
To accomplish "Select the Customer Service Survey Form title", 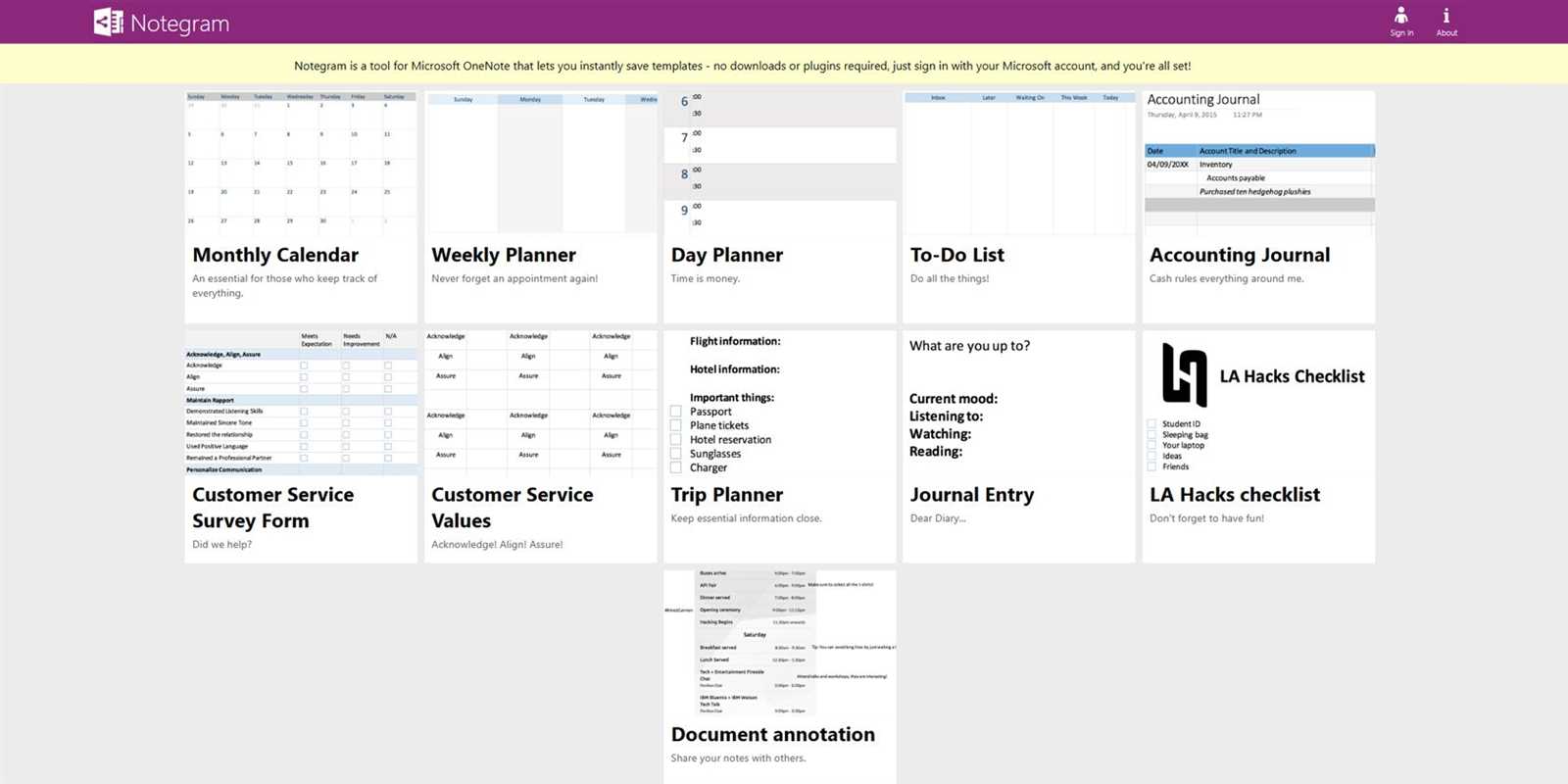I will pyautogui.click(x=272, y=508).
